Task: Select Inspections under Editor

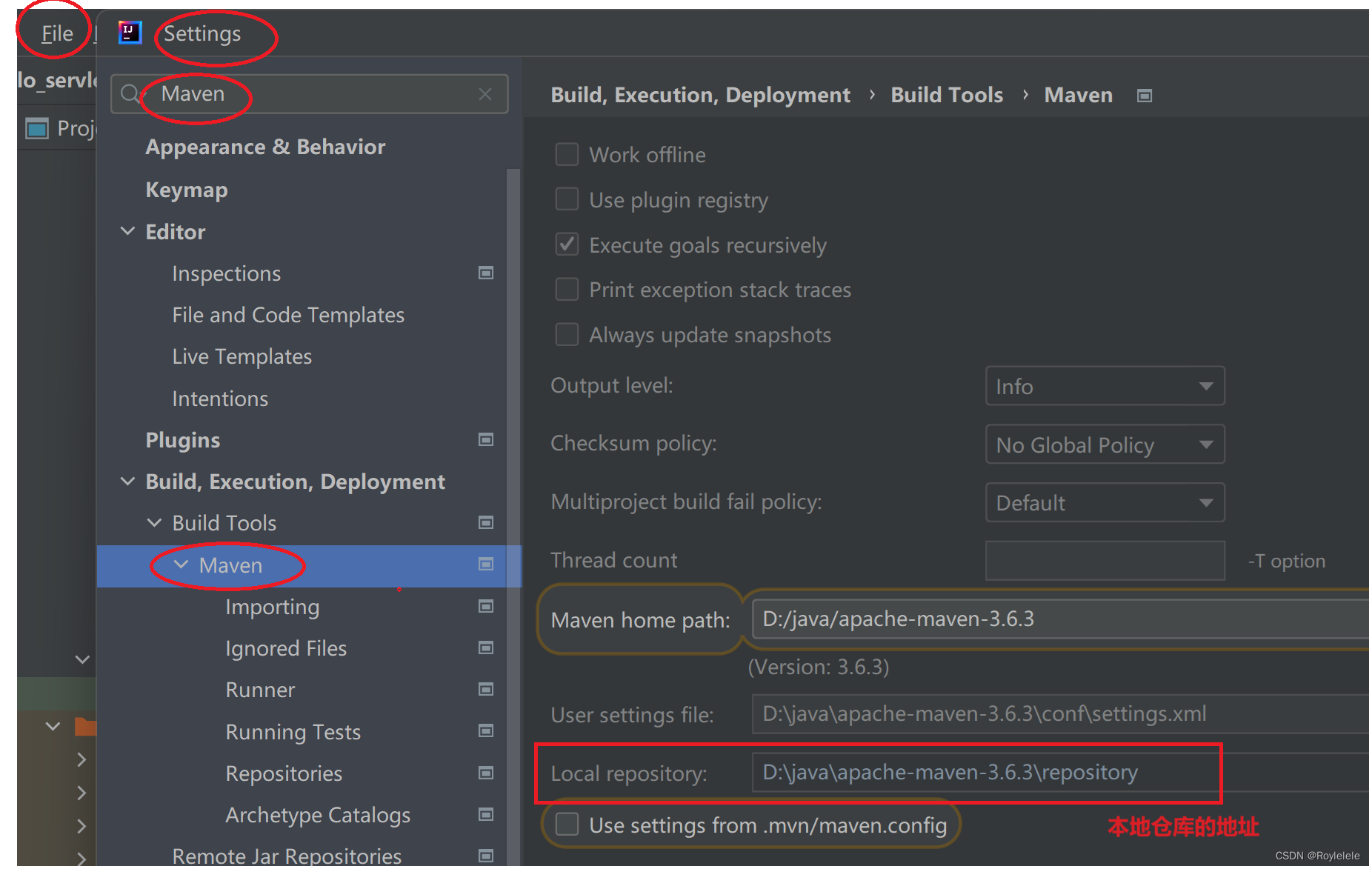Action: tap(227, 274)
